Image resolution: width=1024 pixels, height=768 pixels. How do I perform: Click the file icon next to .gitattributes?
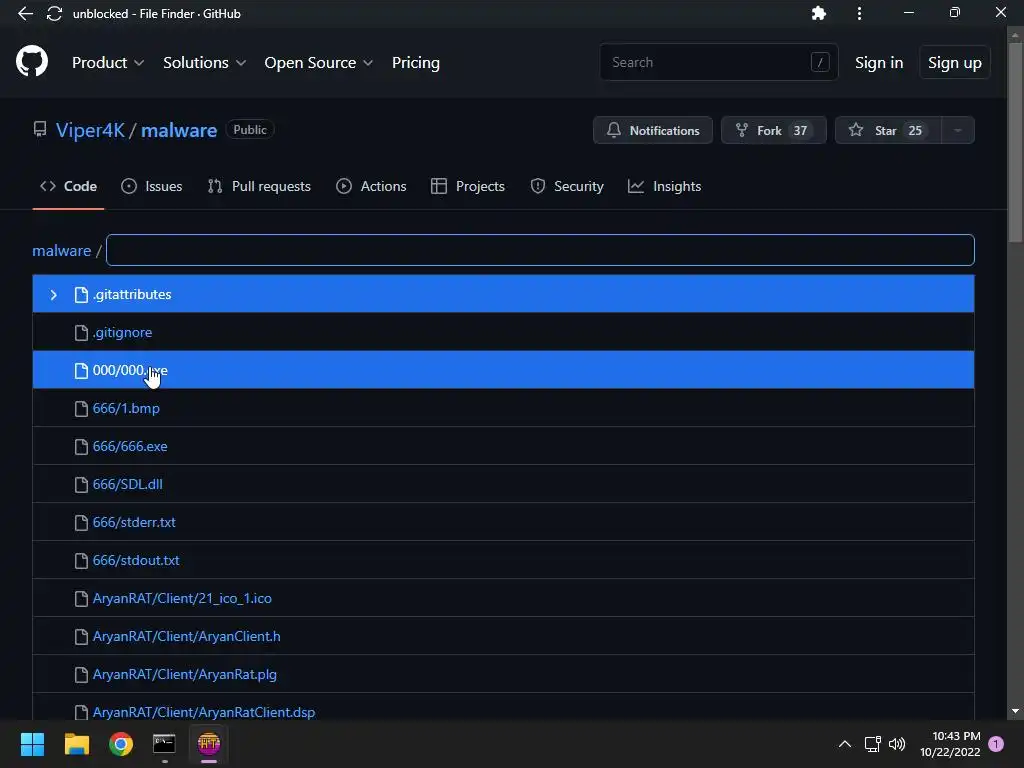point(81,295)
